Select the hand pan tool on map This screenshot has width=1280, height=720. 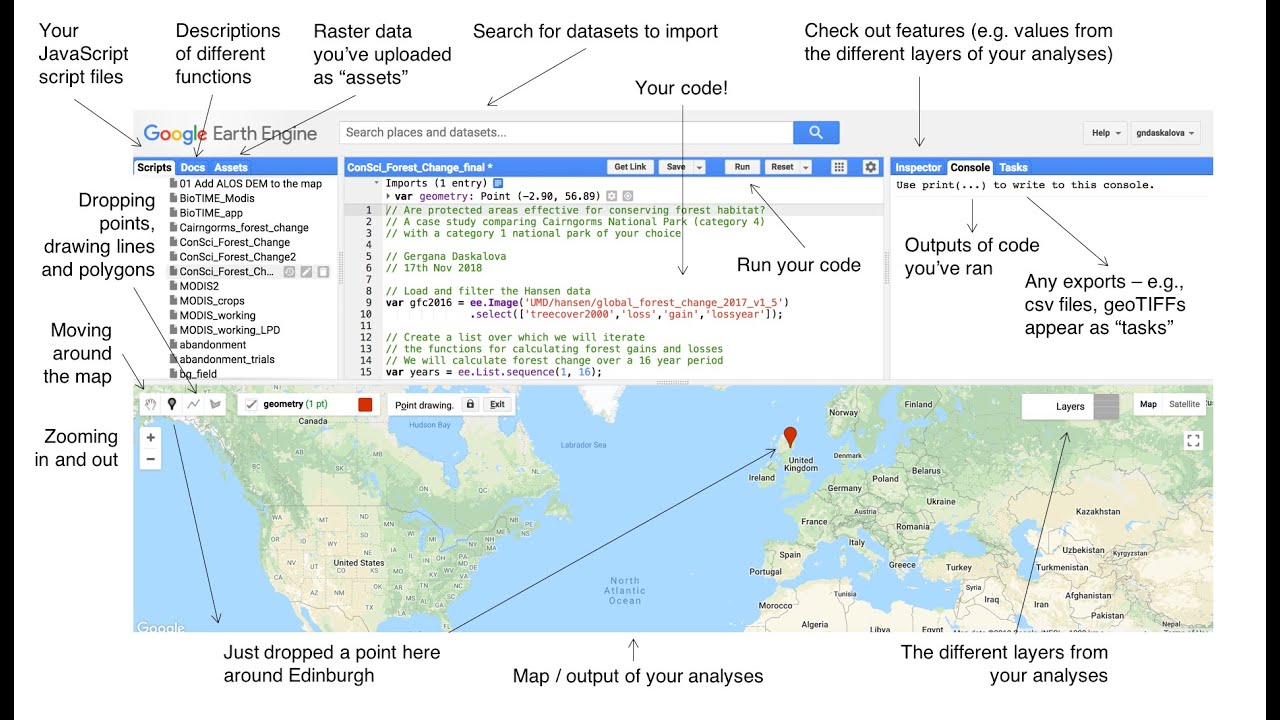pos(150,404)
